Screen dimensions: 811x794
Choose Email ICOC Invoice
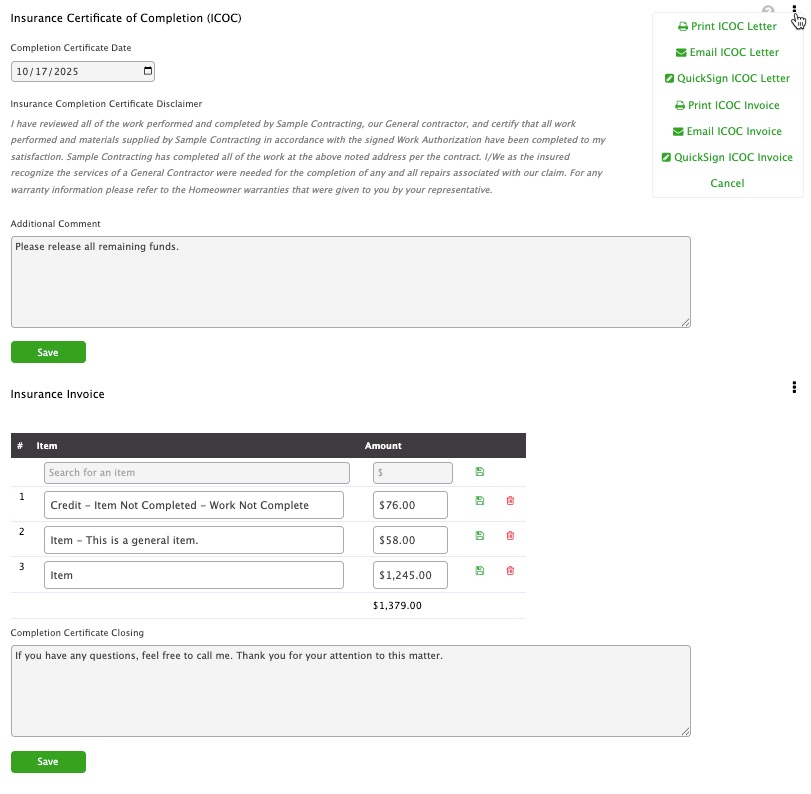(727, 131)
